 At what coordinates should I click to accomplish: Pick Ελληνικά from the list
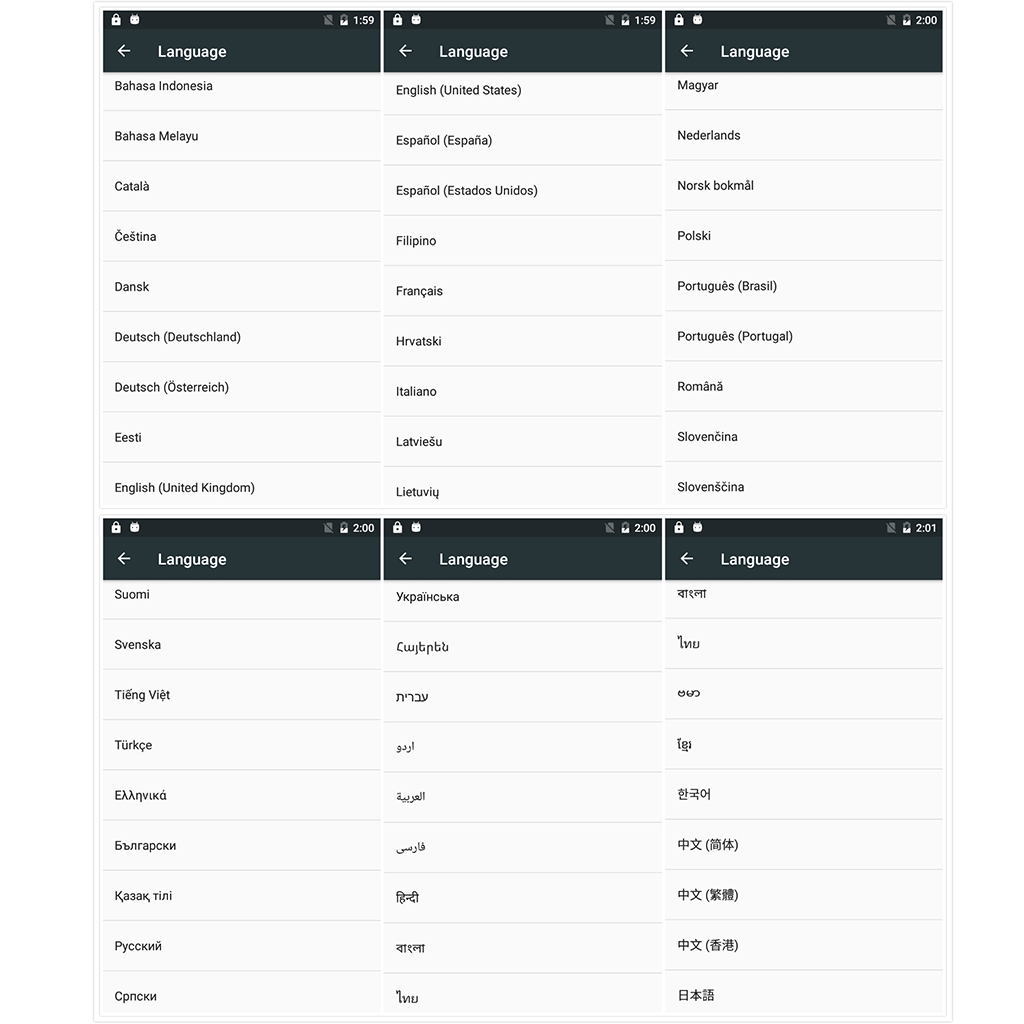[242, 795]
